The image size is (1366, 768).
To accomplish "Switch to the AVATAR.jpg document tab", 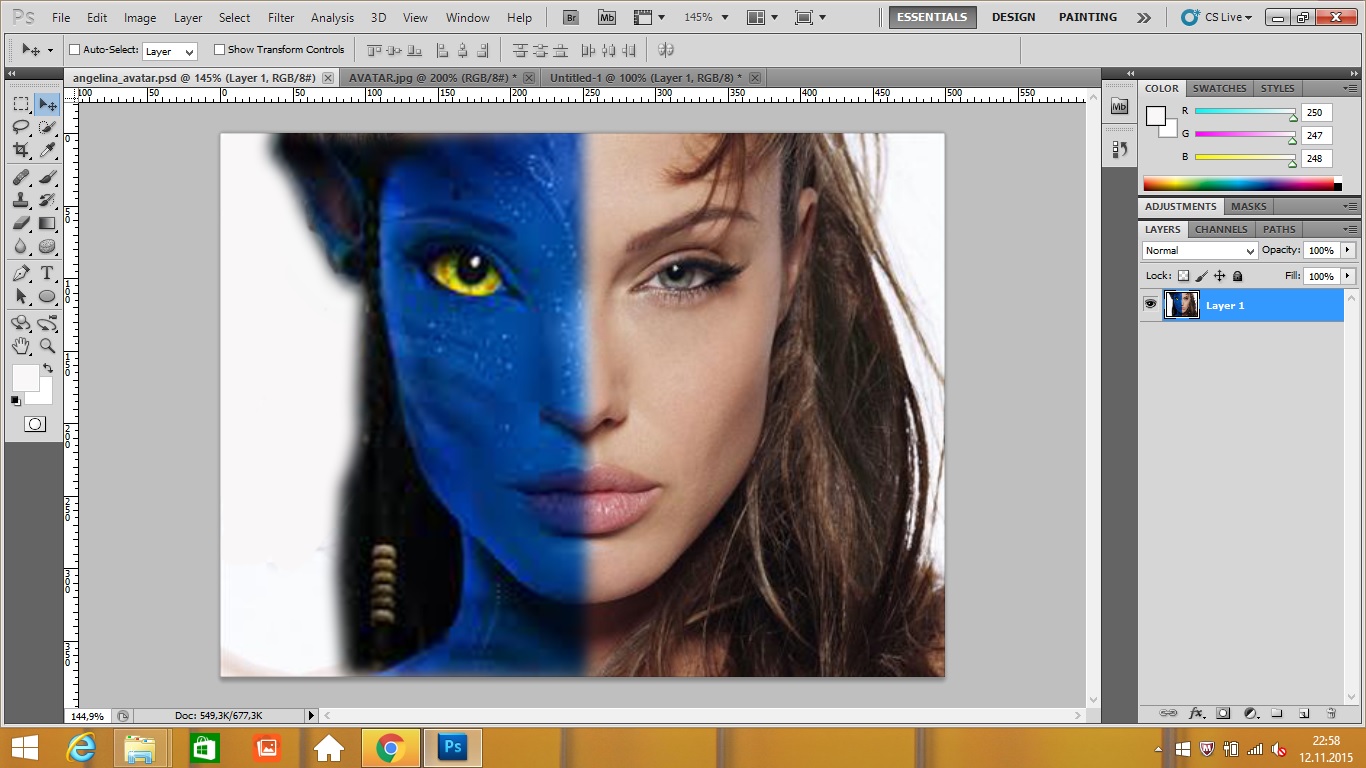I will coord(432,77).
